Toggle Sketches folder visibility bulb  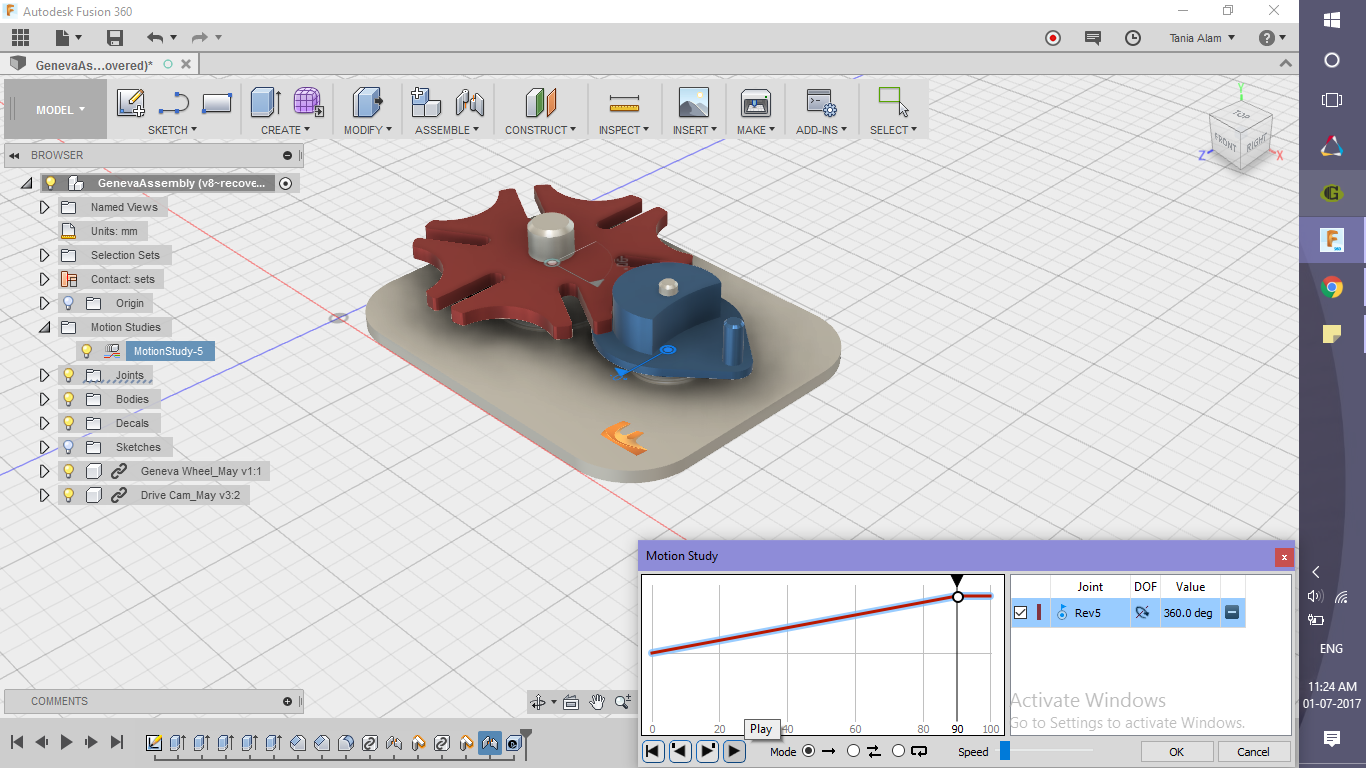tap(69, 447)
